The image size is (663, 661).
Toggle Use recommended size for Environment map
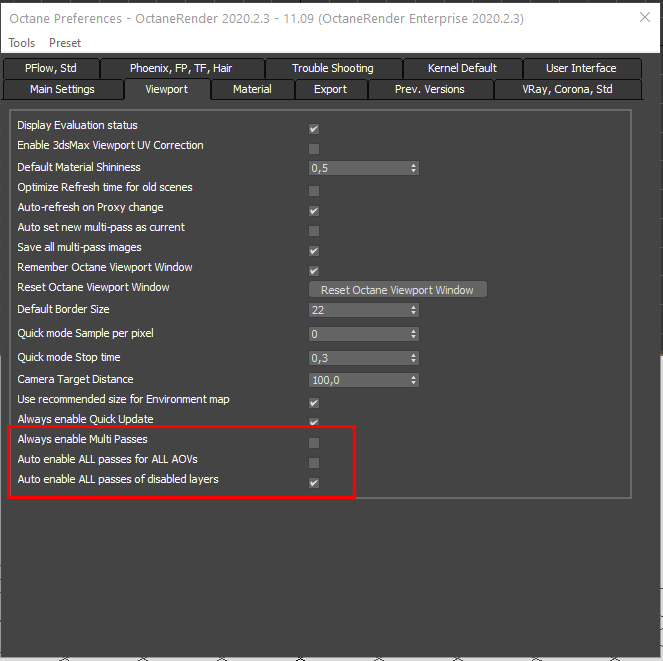pos(314,403)
